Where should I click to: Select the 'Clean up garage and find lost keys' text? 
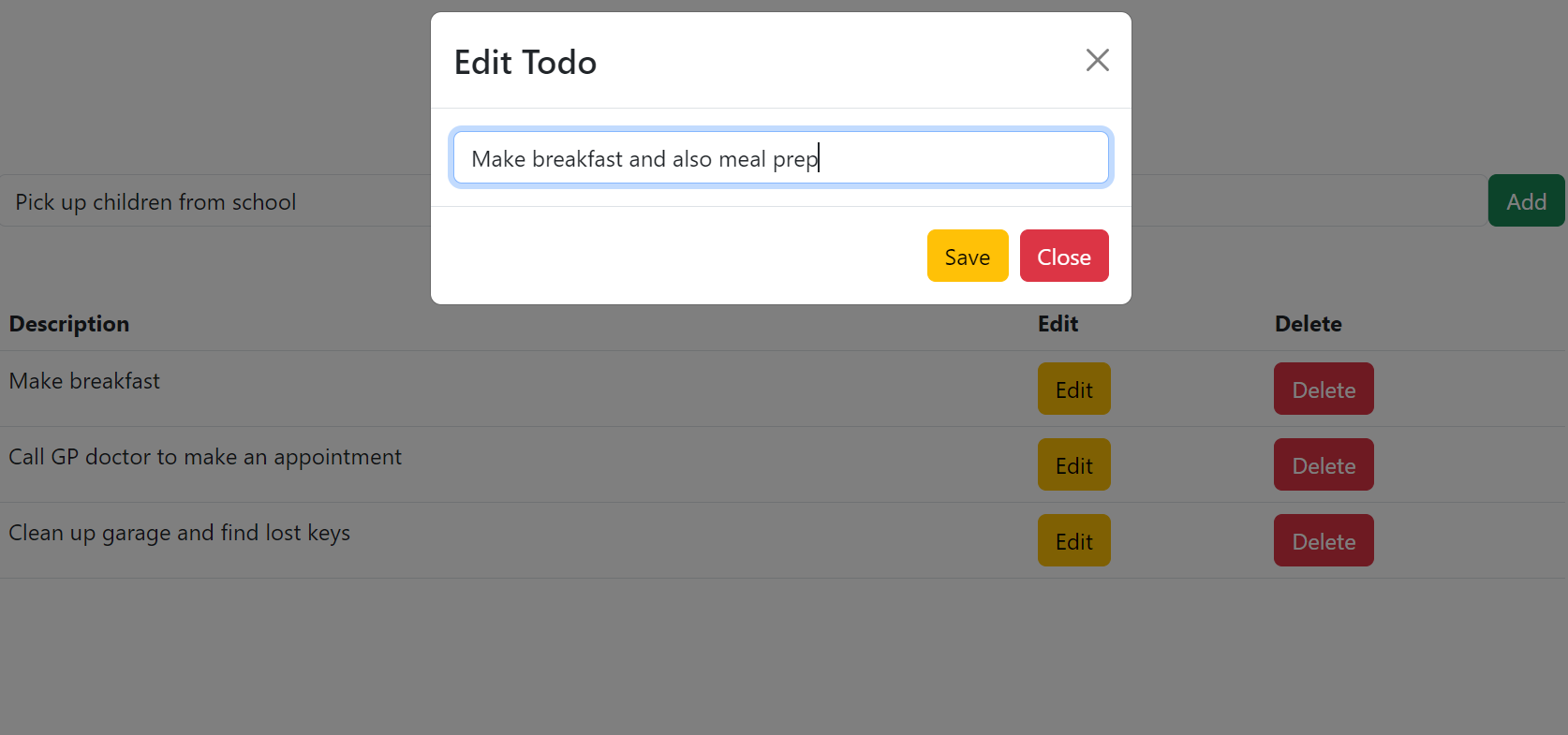[x=180, y=533]
